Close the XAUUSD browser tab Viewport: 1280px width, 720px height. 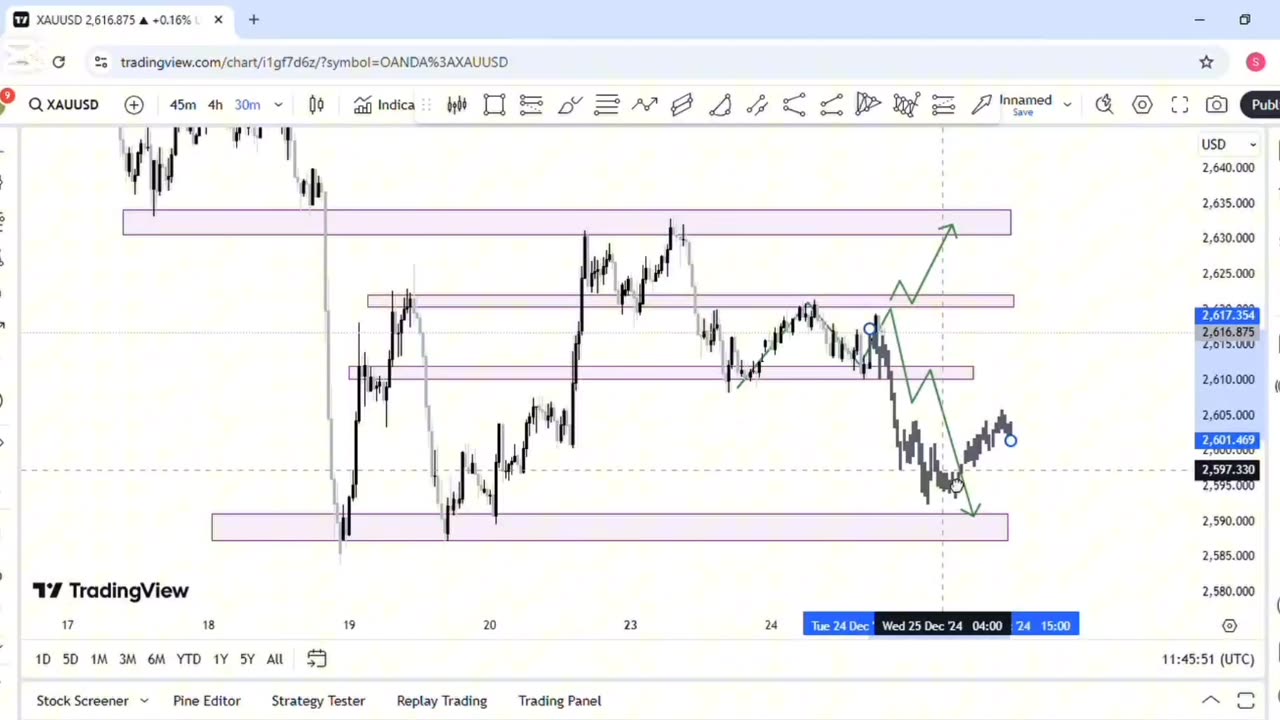coord(219,20)
